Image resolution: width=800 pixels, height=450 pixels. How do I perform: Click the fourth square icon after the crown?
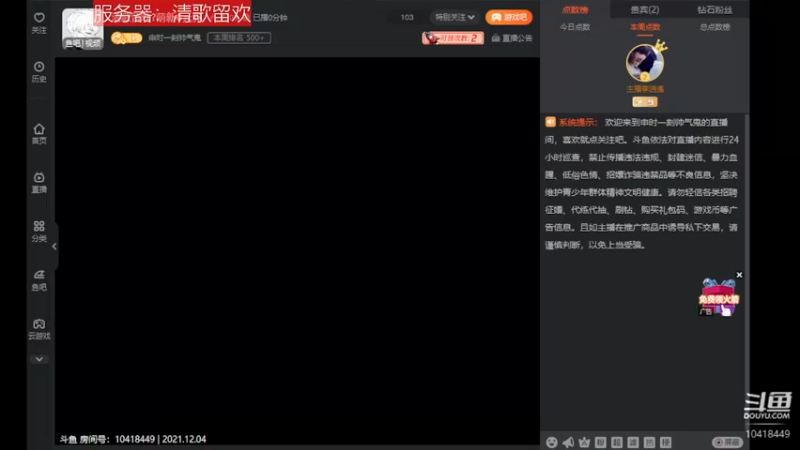click(x=649, y=442)
